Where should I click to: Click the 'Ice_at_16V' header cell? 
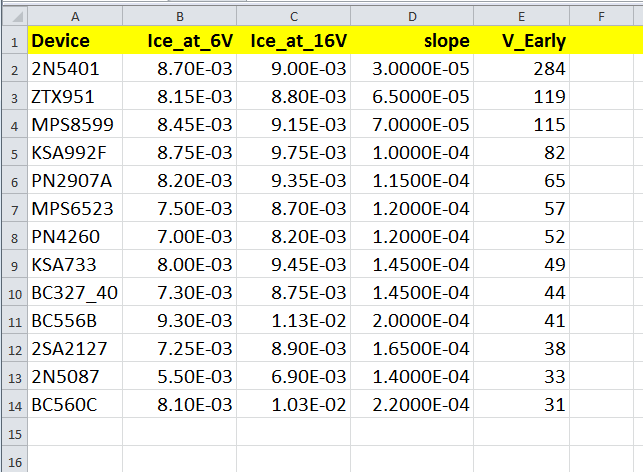coord(294,40)
